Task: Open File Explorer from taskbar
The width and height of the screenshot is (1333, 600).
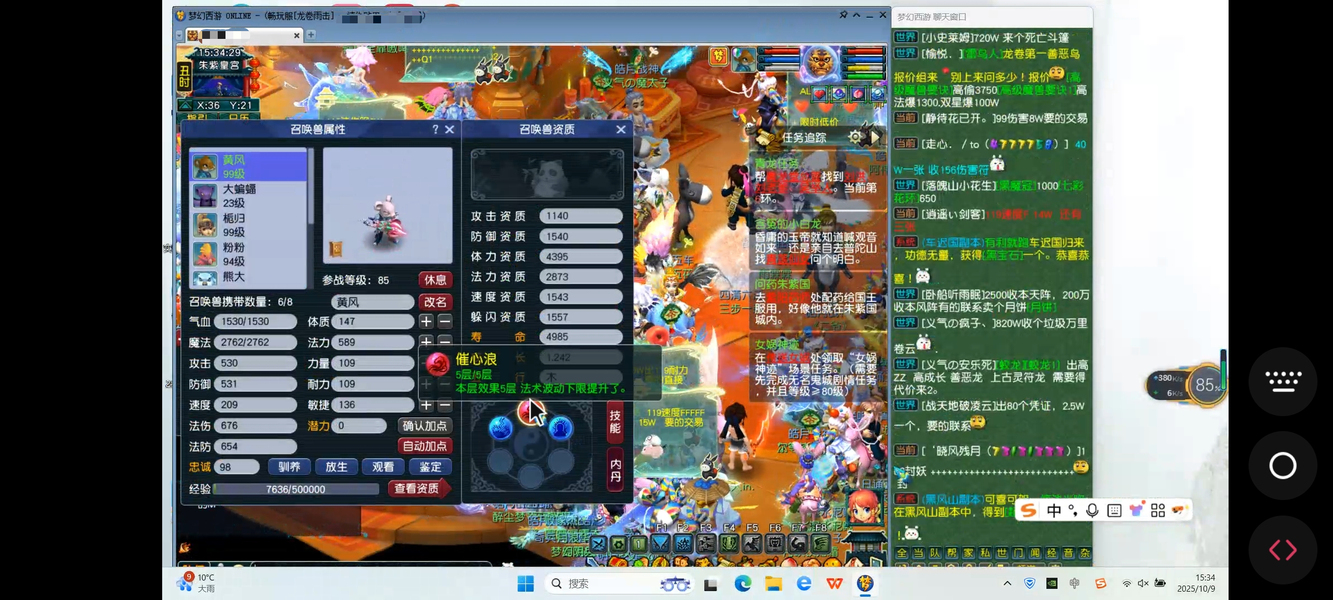Action: [x=773, y=584]
